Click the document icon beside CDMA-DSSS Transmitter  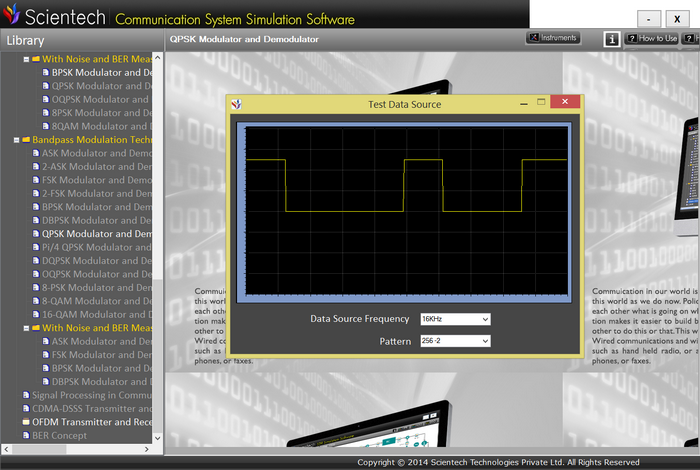[x=26, y=408]
